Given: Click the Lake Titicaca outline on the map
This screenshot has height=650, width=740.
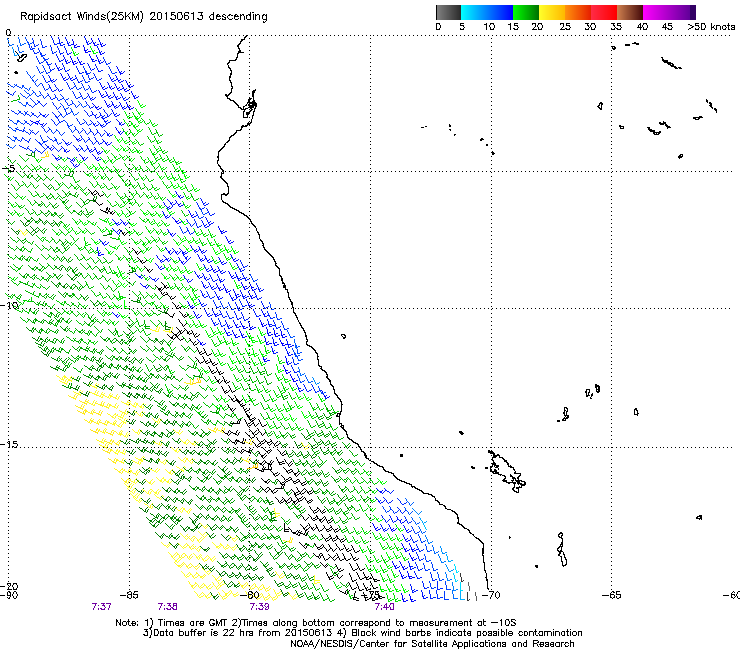Looking at the screenshot, I should tap(507, 472).
